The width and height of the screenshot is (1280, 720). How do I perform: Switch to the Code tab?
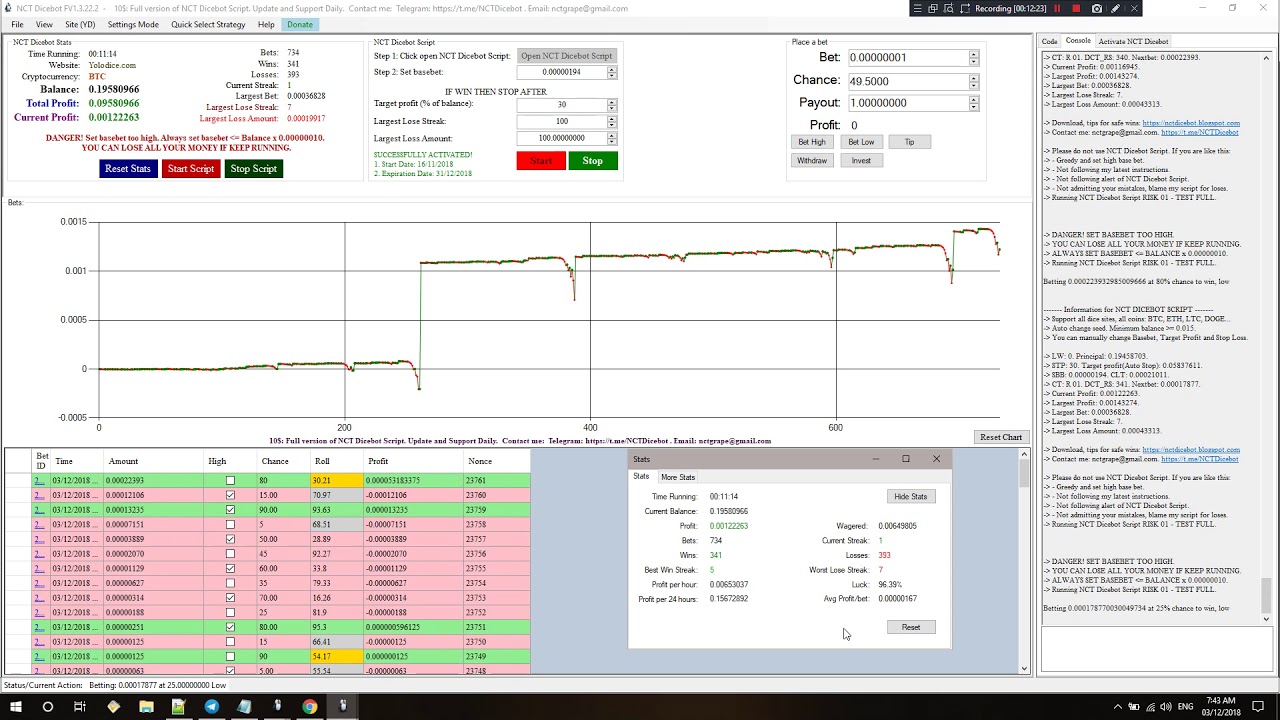(x=1049, y=42)
